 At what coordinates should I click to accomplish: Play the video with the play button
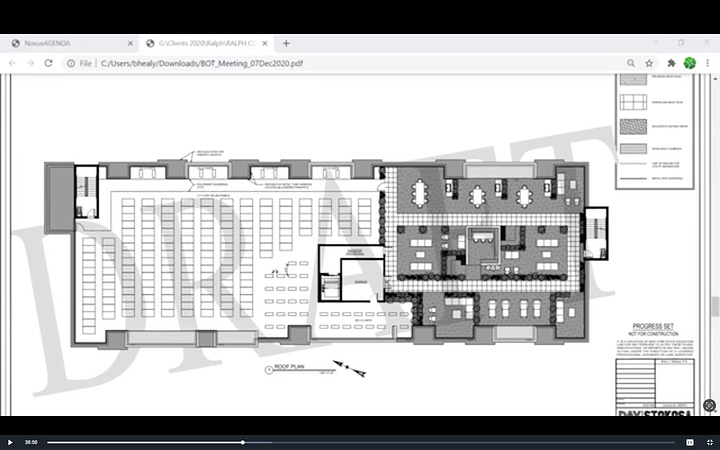[x=10, y=442]
